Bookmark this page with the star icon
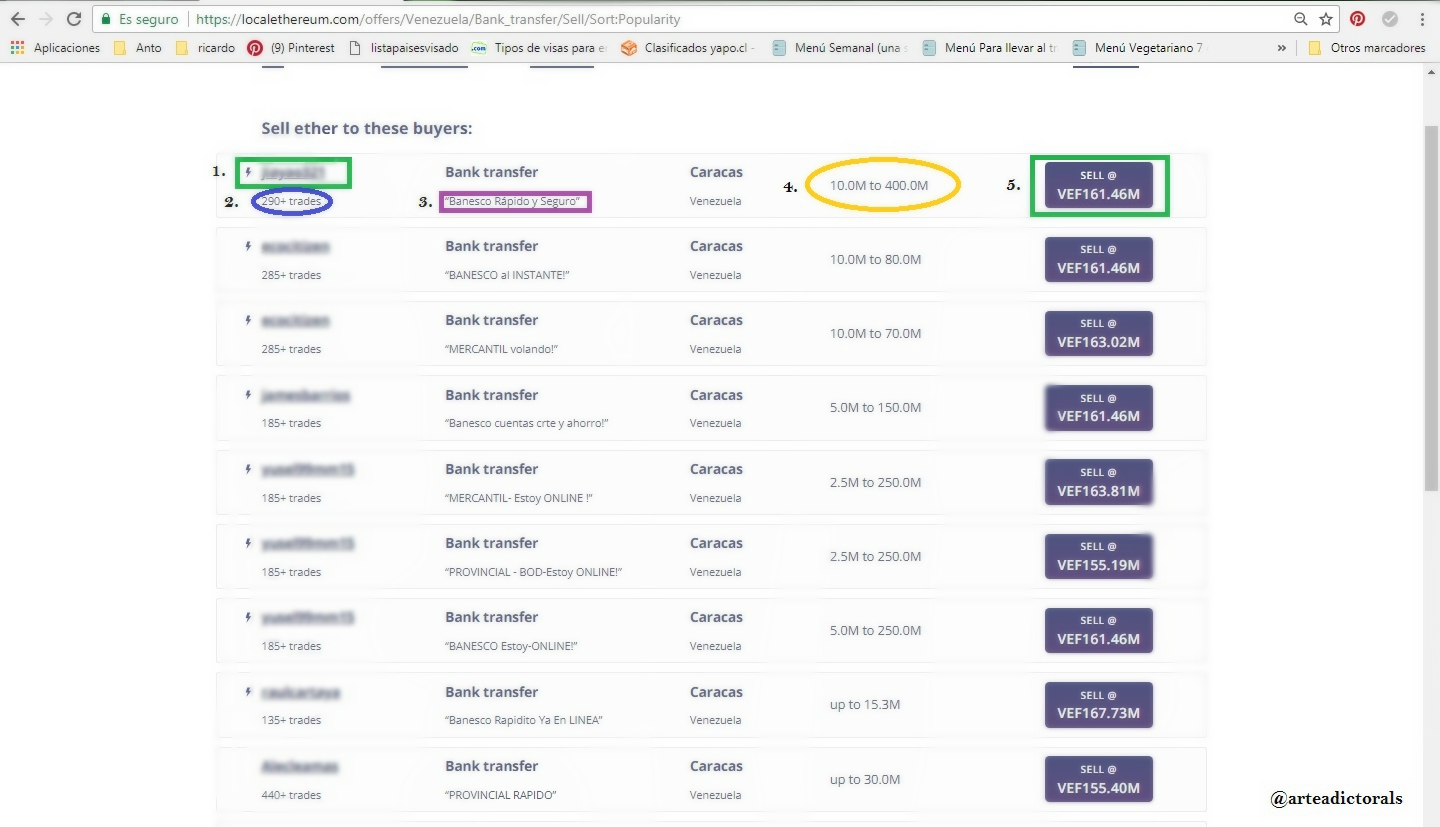The image size is (1440, 827). [1326, 19]
